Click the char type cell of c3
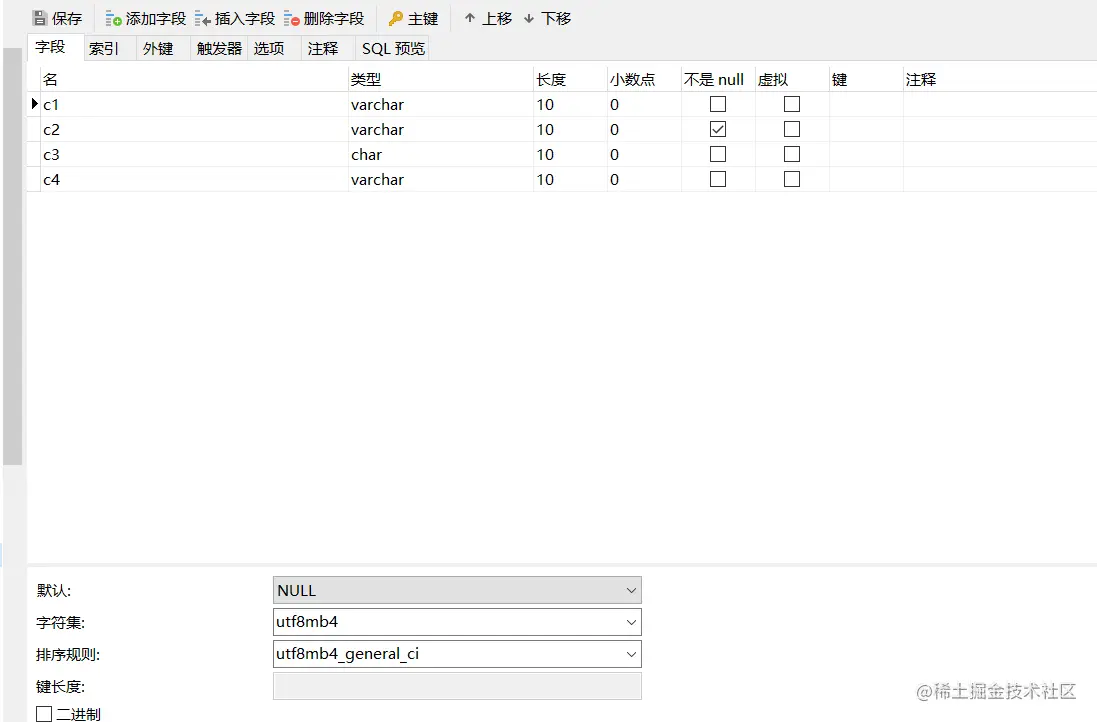 pyautogui.click(x=441, y=154)
